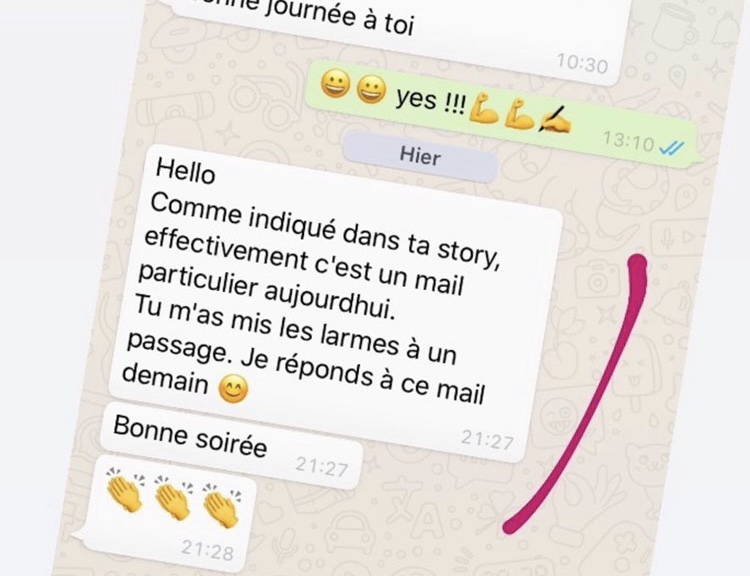Click the smiling face emoji after demain
Image resolution: width=750 pixels, height=576 pixels.
pos(233,388)
